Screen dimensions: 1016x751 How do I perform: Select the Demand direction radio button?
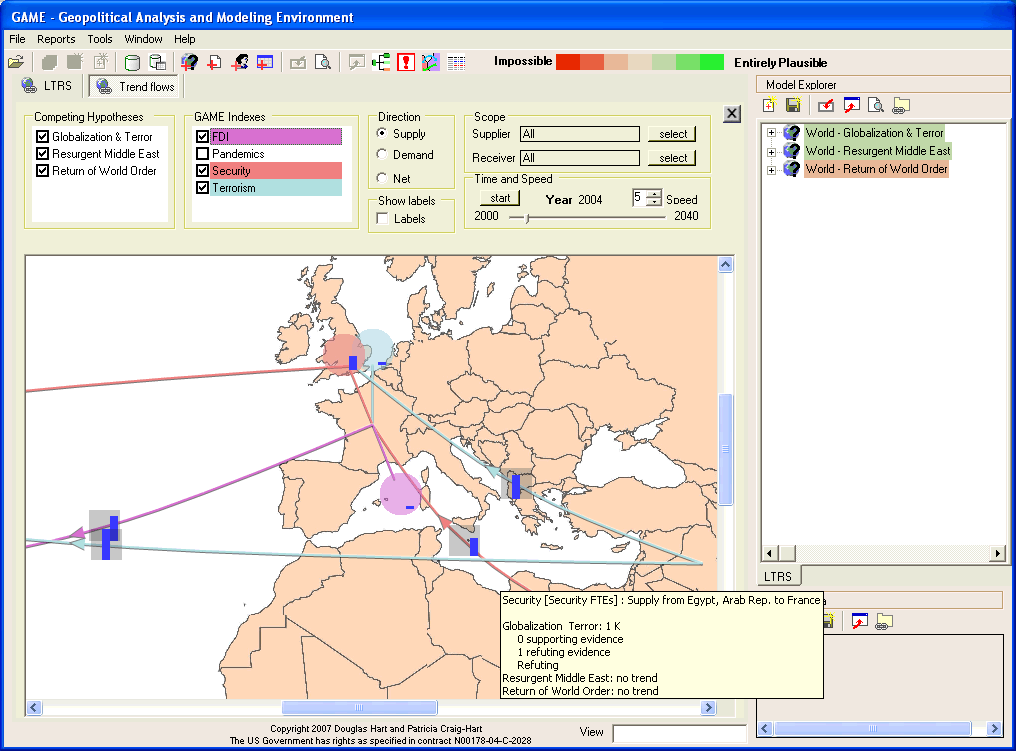(381, 154)
